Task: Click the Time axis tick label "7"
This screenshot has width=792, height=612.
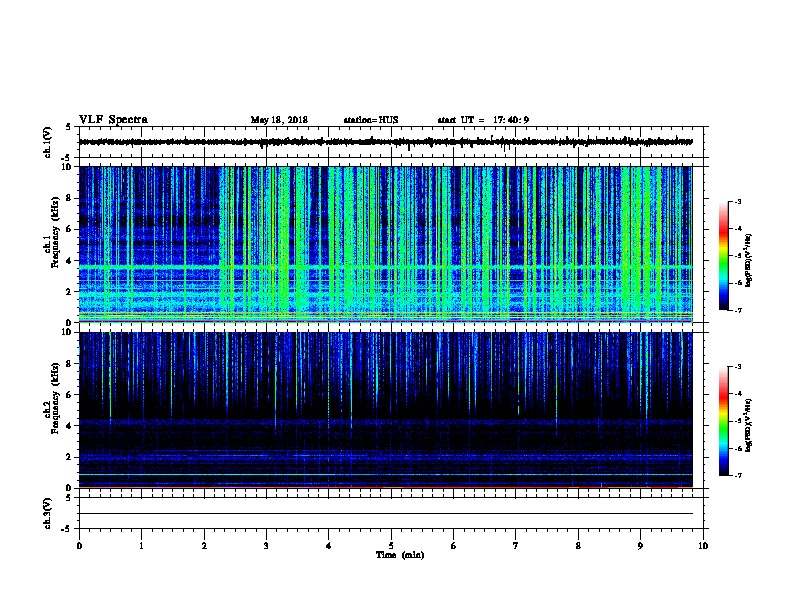Action: pos(516,546)
